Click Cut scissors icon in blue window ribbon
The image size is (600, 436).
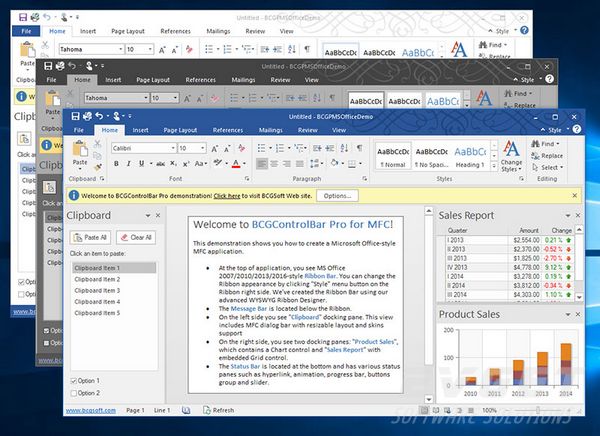97,144
